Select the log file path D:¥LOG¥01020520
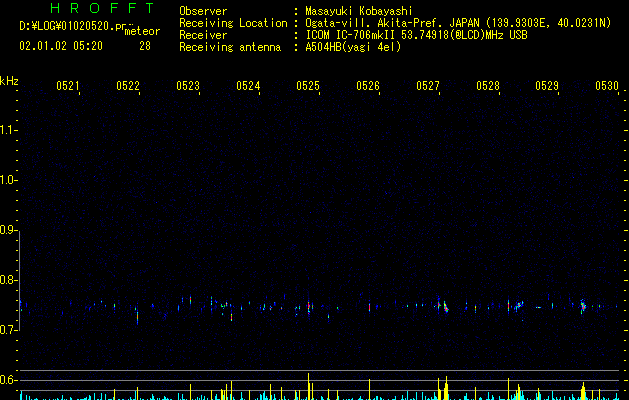The image size is (629, 400). [x=72, y=26]
